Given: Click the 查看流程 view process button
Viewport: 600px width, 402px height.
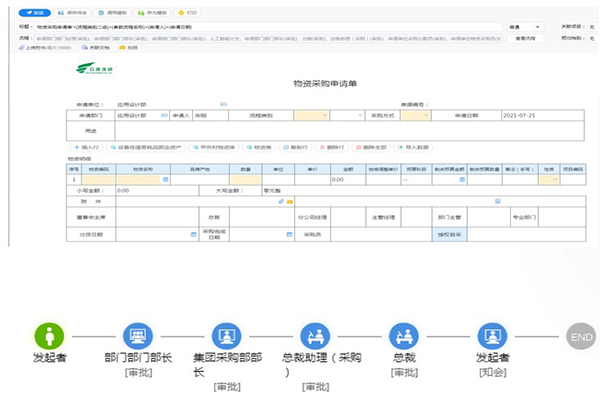Looking at the screenshot, I should point(526,38).
